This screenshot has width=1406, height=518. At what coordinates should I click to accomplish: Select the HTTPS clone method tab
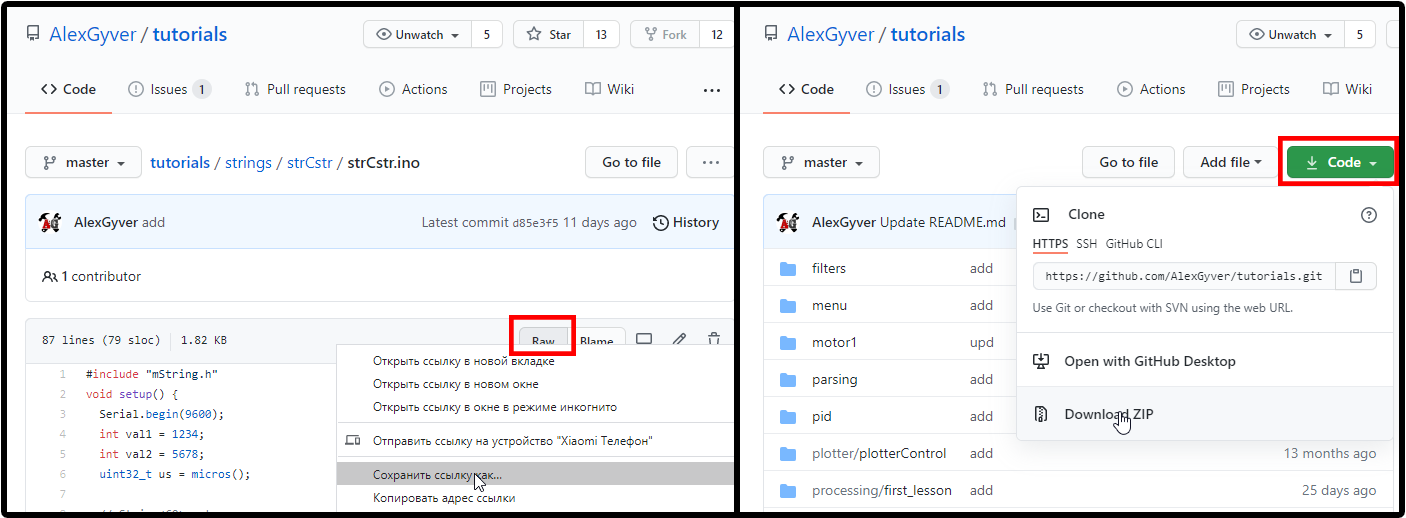click(x=1050, y=243)
